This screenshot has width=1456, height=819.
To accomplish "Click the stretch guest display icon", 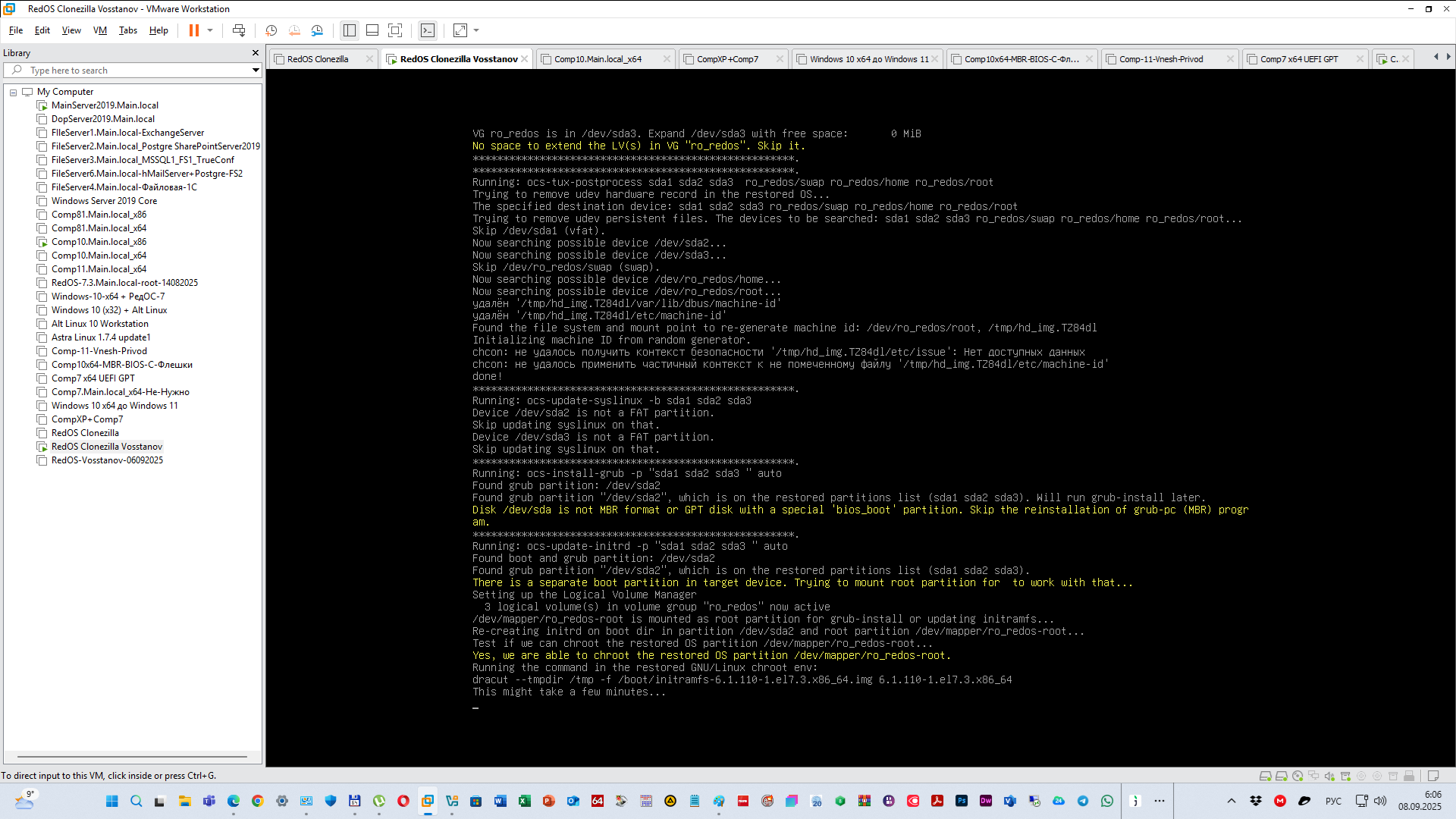I will coord(460,30).
